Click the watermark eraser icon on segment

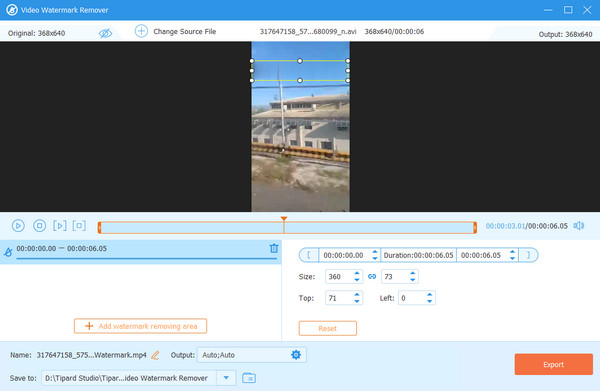pos(8,252)
